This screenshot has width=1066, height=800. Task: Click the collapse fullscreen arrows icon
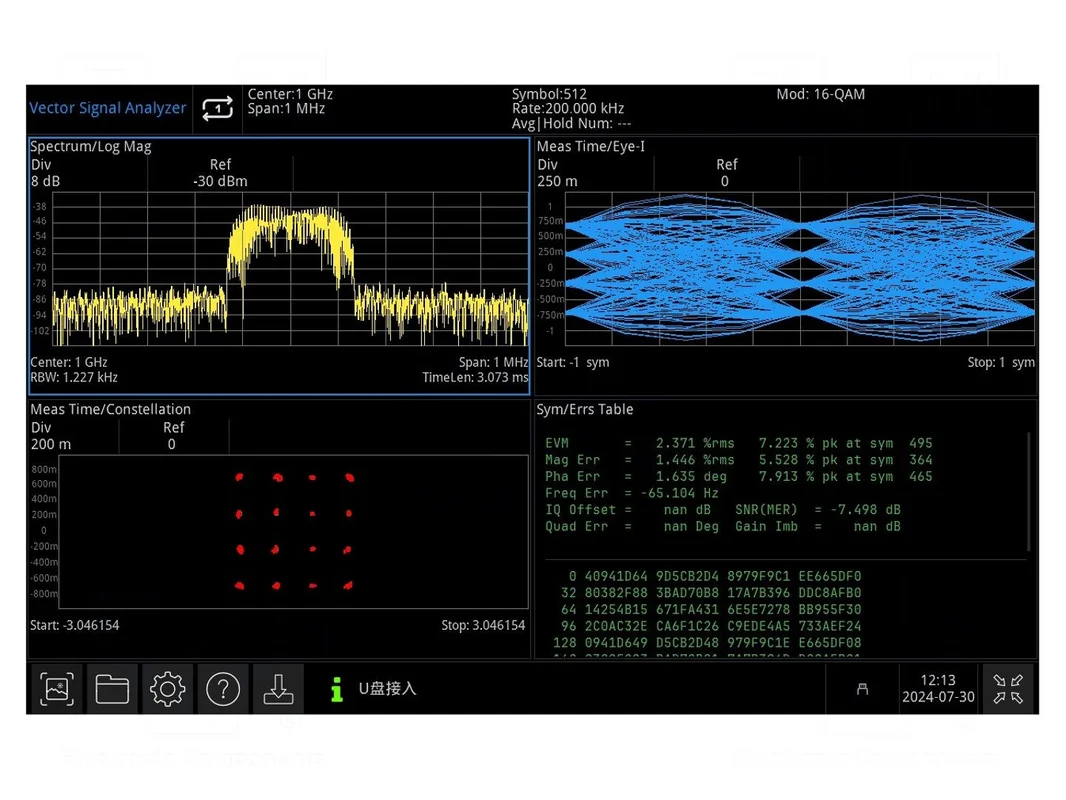(1008, 689)
